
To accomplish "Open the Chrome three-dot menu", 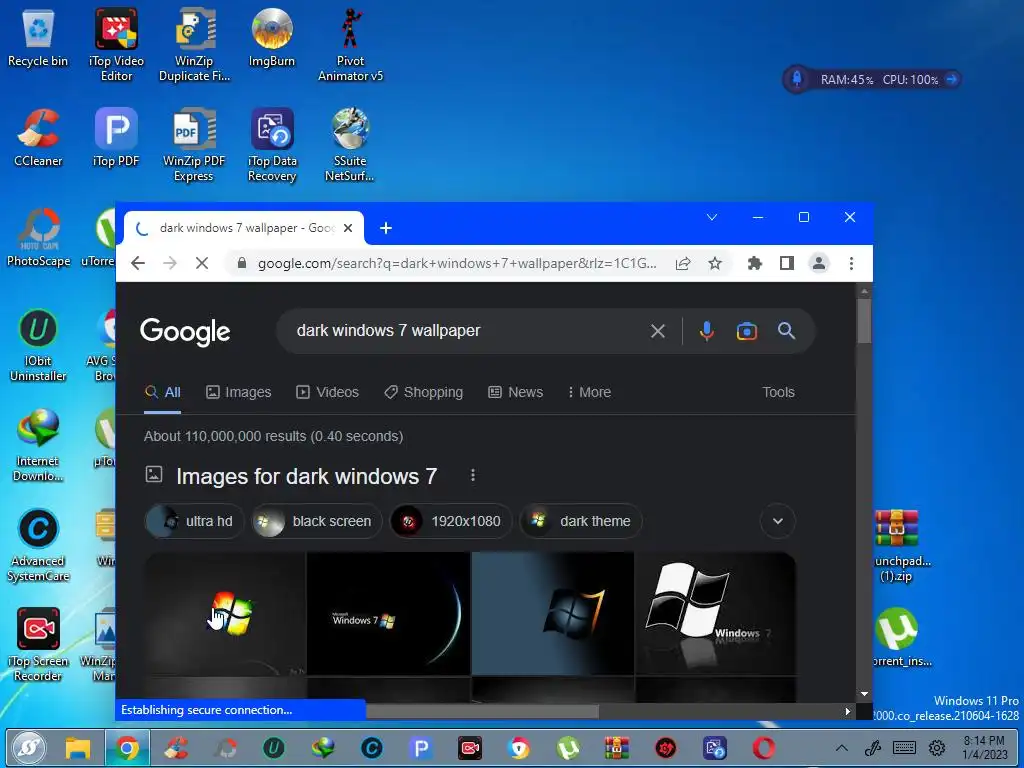I will pyautogui.click(x=851, y=263).
